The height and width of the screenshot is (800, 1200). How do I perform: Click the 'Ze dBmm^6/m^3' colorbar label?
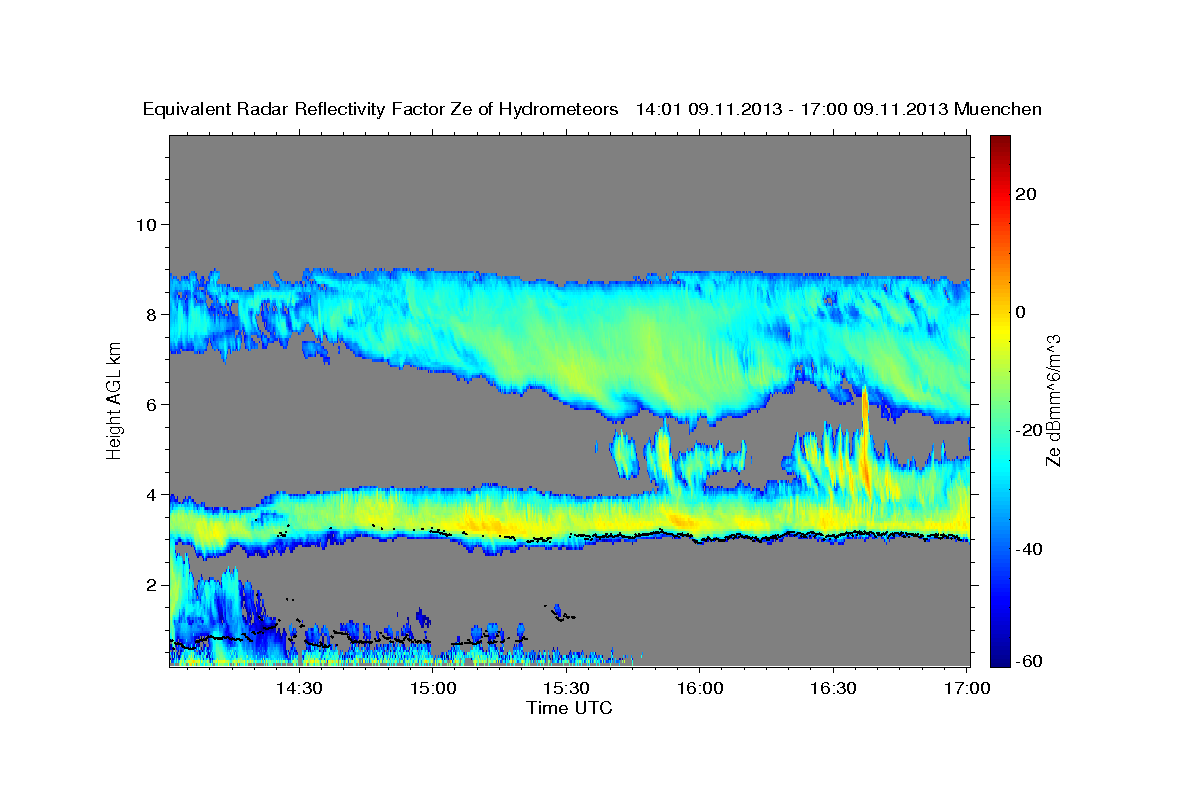1053,400
